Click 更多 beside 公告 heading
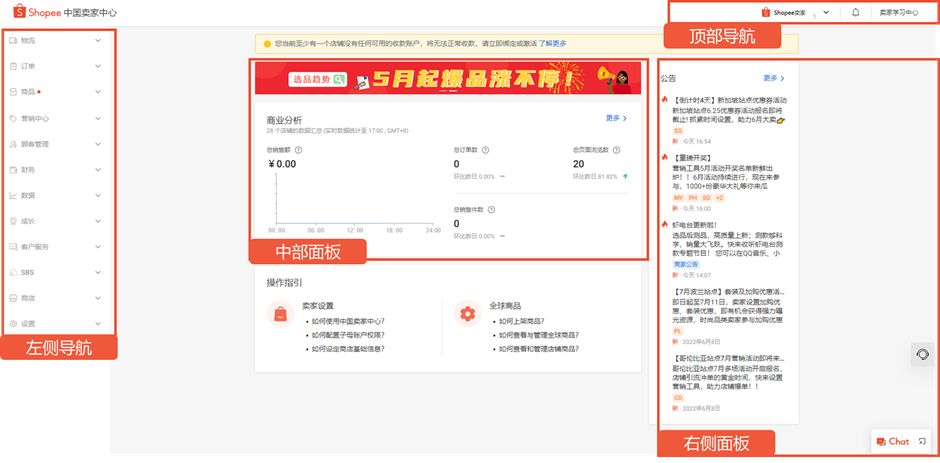 [x=774, y=78]
